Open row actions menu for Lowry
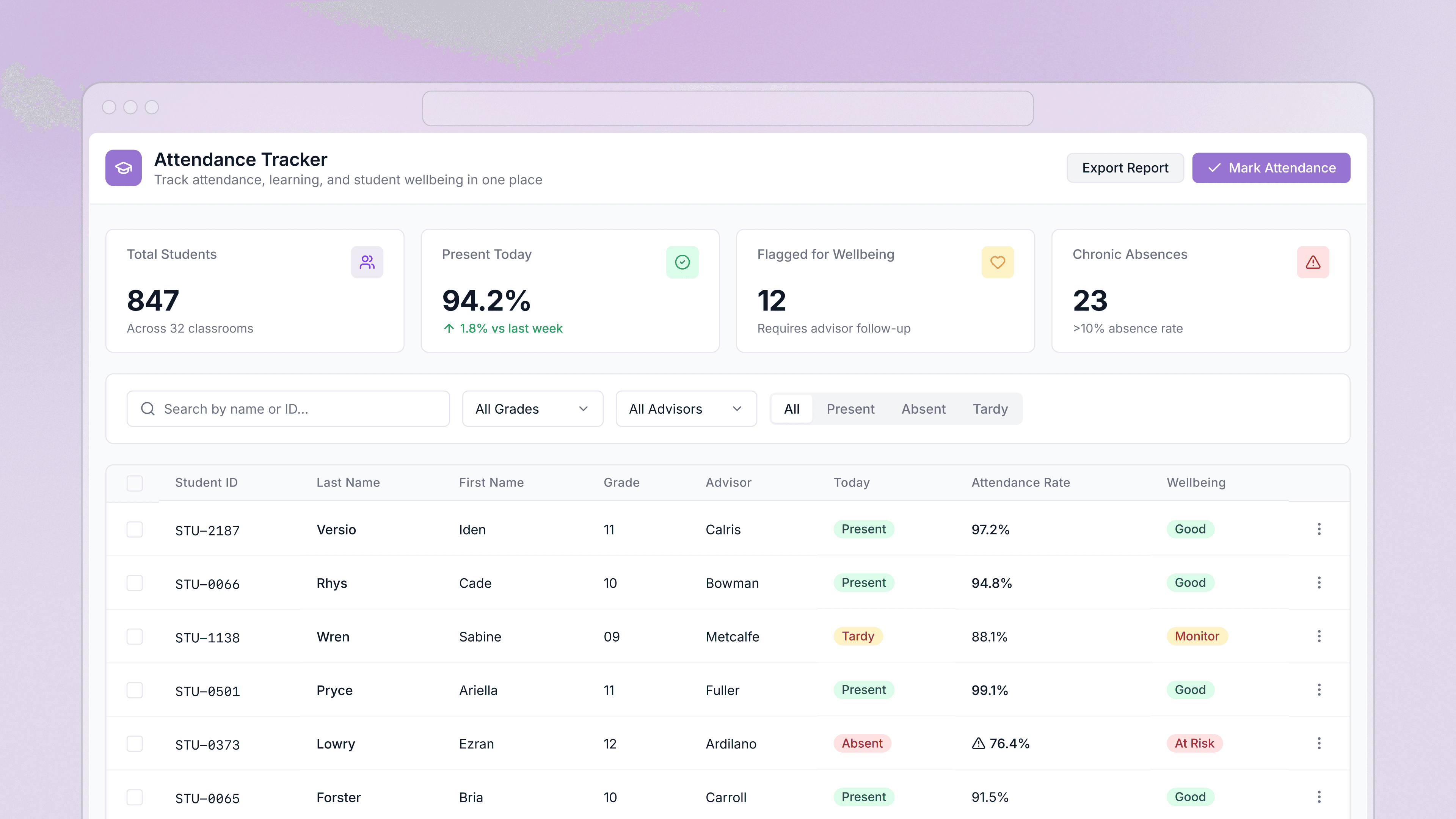Screen dimensions: 1456x819 (x=1319, y=743)
